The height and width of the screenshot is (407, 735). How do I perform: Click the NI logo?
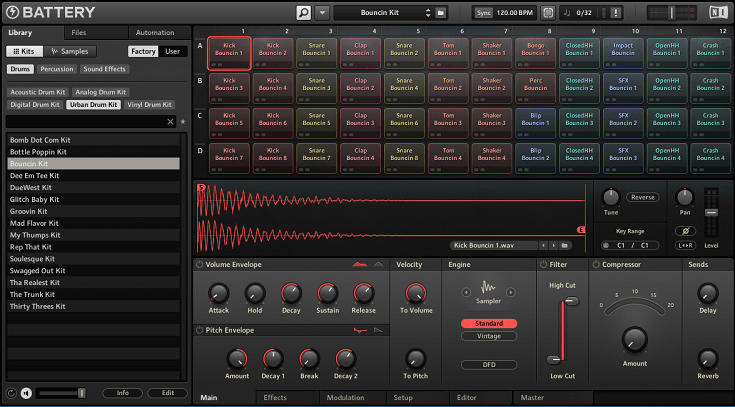click(x=719, y=13)
